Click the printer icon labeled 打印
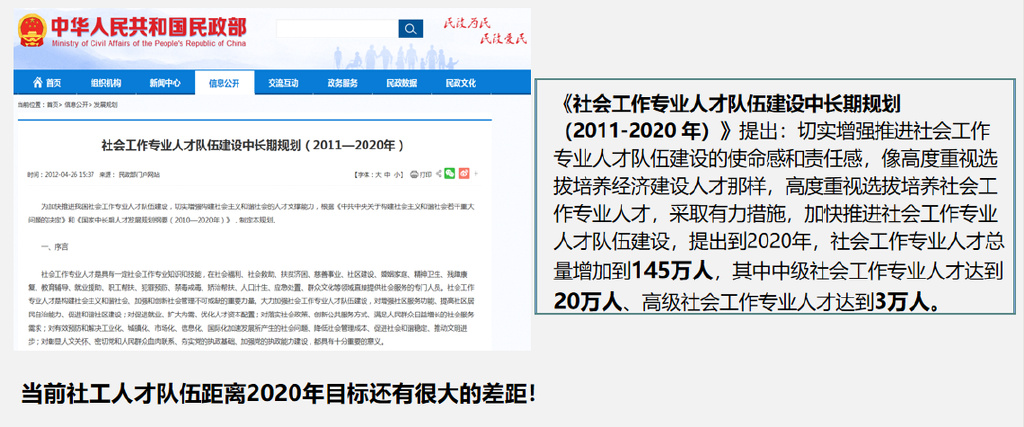This screenshot has width=1024, height=427. (x=415, y=174)
